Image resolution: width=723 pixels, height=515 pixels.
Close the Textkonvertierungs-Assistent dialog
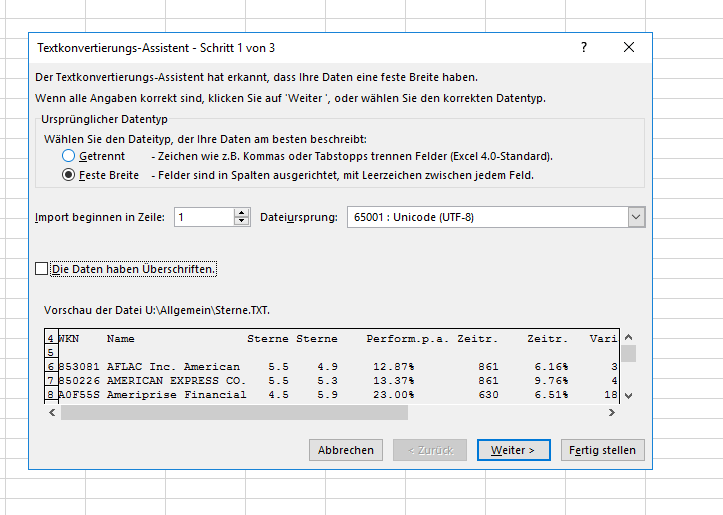click(629, 47)
